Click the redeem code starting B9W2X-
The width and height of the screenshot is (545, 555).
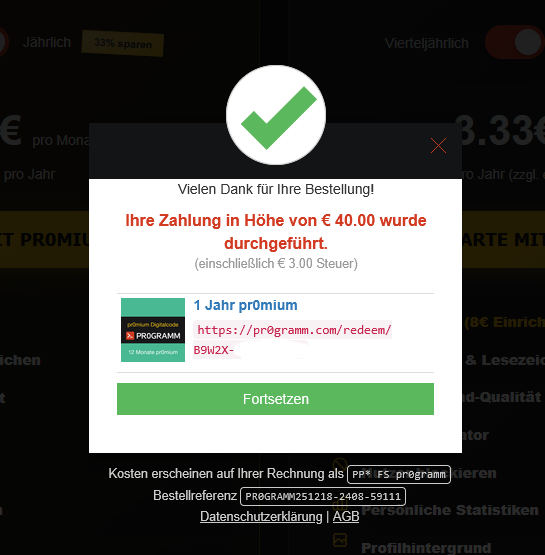tap(251, 350)
